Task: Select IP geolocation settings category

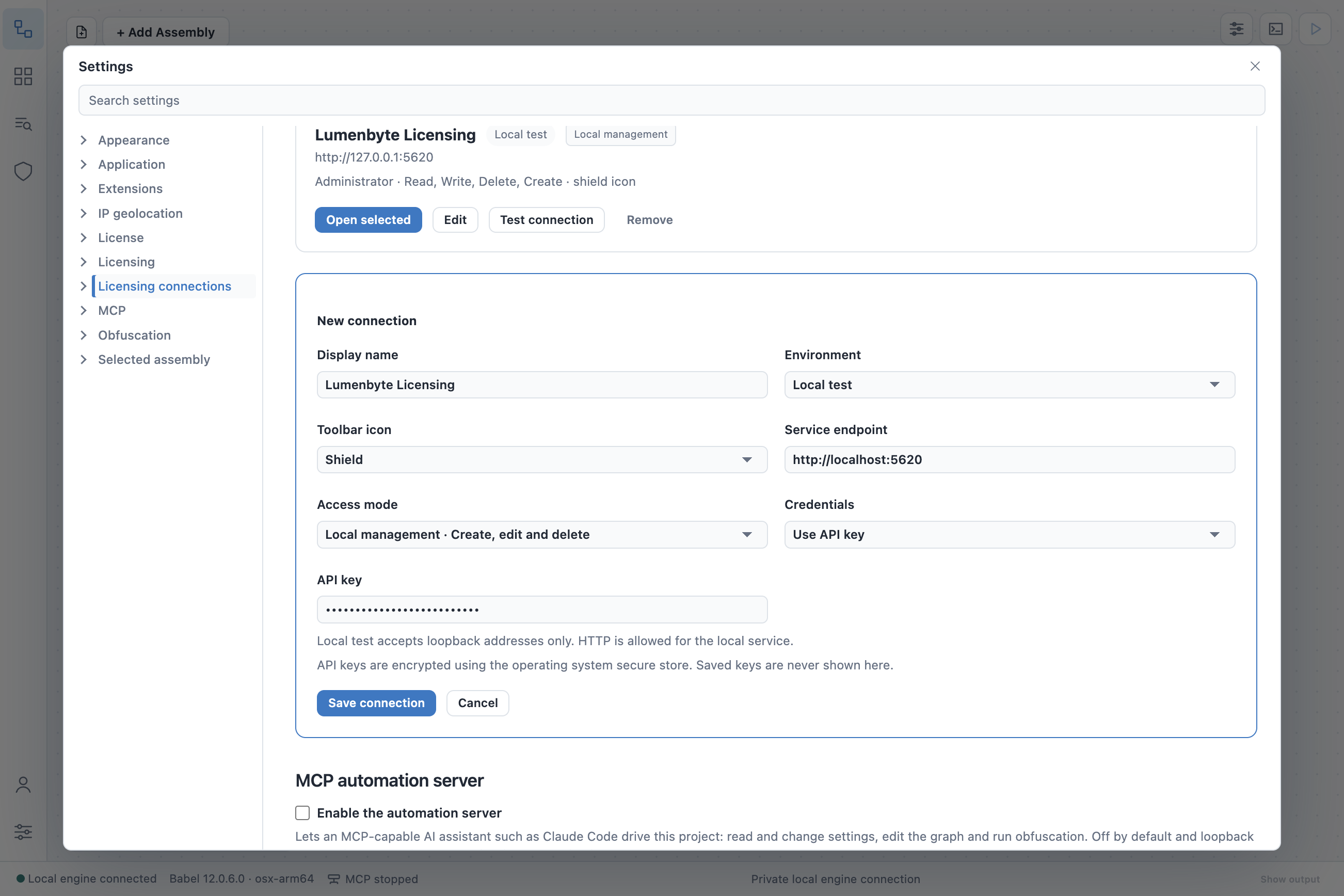Action: point(140,213)
